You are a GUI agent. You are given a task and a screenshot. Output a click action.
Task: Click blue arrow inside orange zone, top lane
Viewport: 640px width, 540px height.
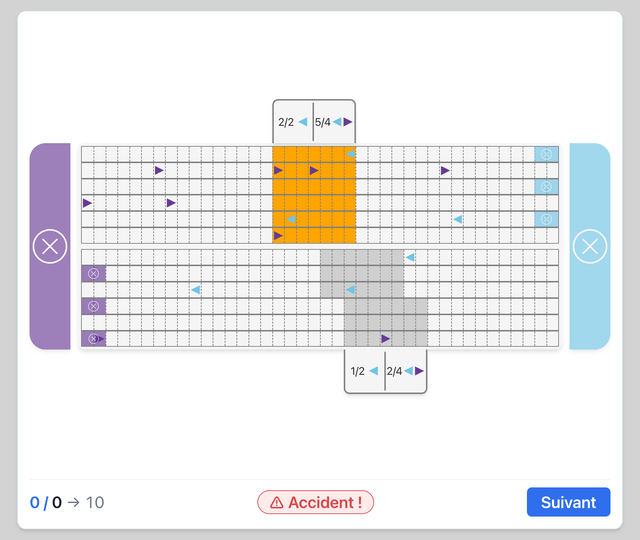351,154
